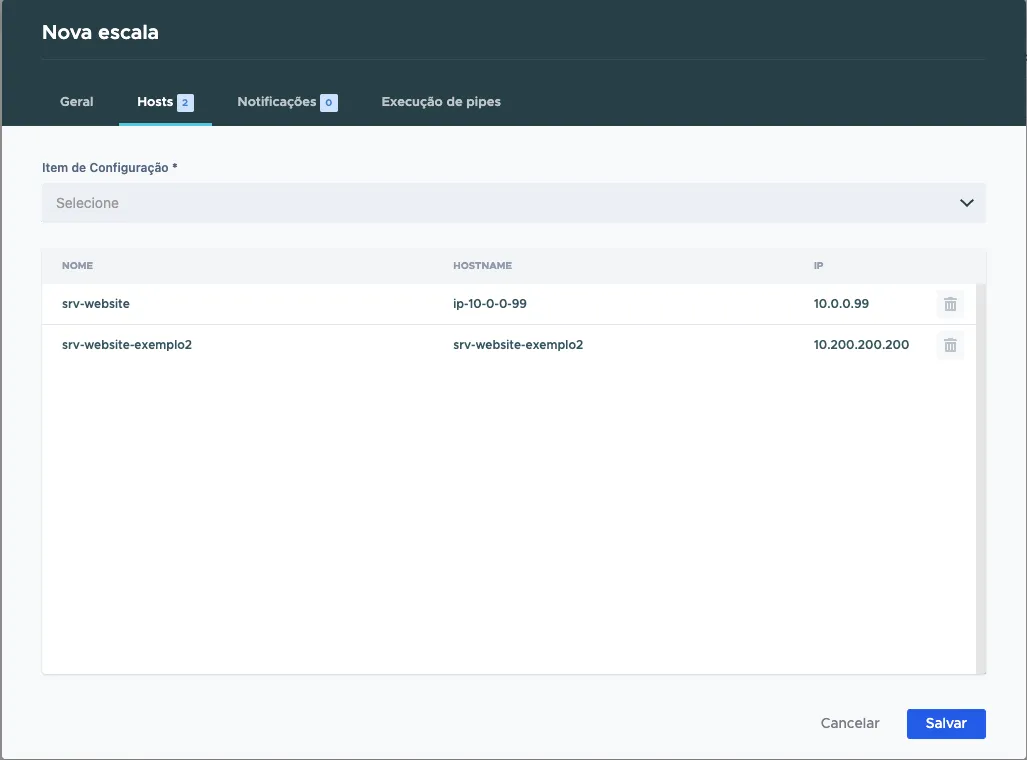The width and height of the screenshot is (1027, 760).
Task: Click IP address 10.200.200.200
Action: coord(861,345)
